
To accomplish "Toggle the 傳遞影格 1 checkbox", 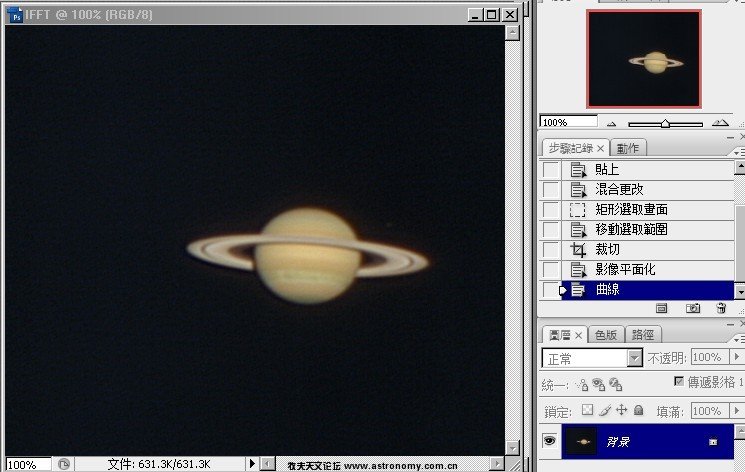I will (680, 382).
